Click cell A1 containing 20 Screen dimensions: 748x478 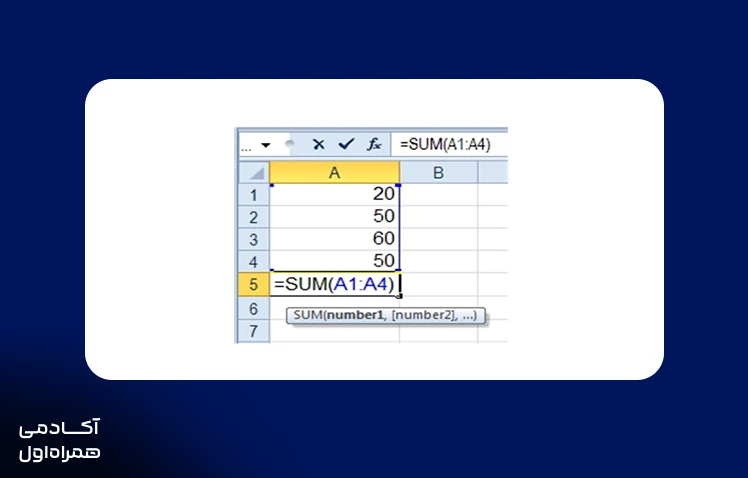pyautogui.click(x=334, y=195)
